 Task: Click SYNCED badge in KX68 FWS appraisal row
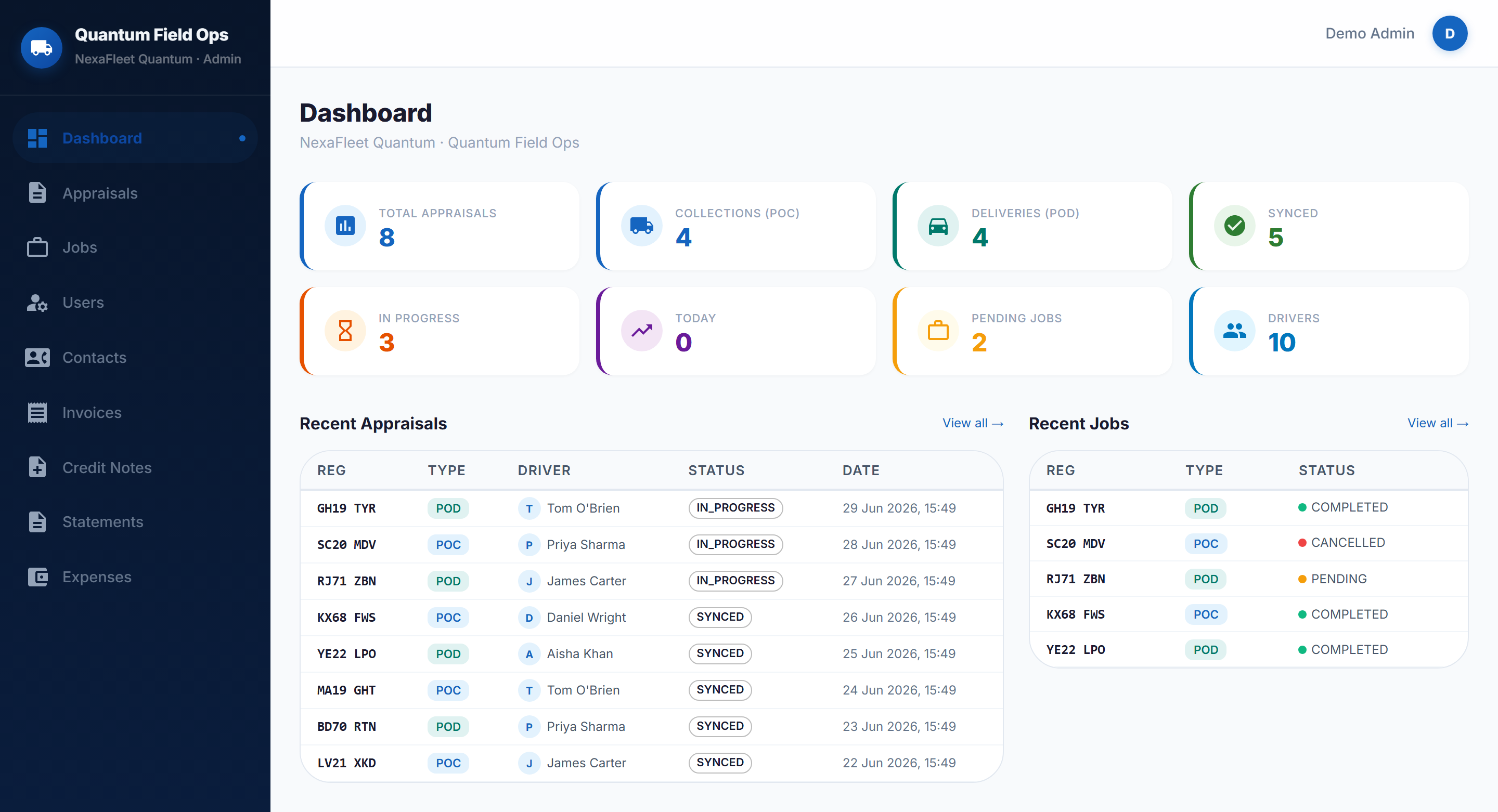pos(720,617)
